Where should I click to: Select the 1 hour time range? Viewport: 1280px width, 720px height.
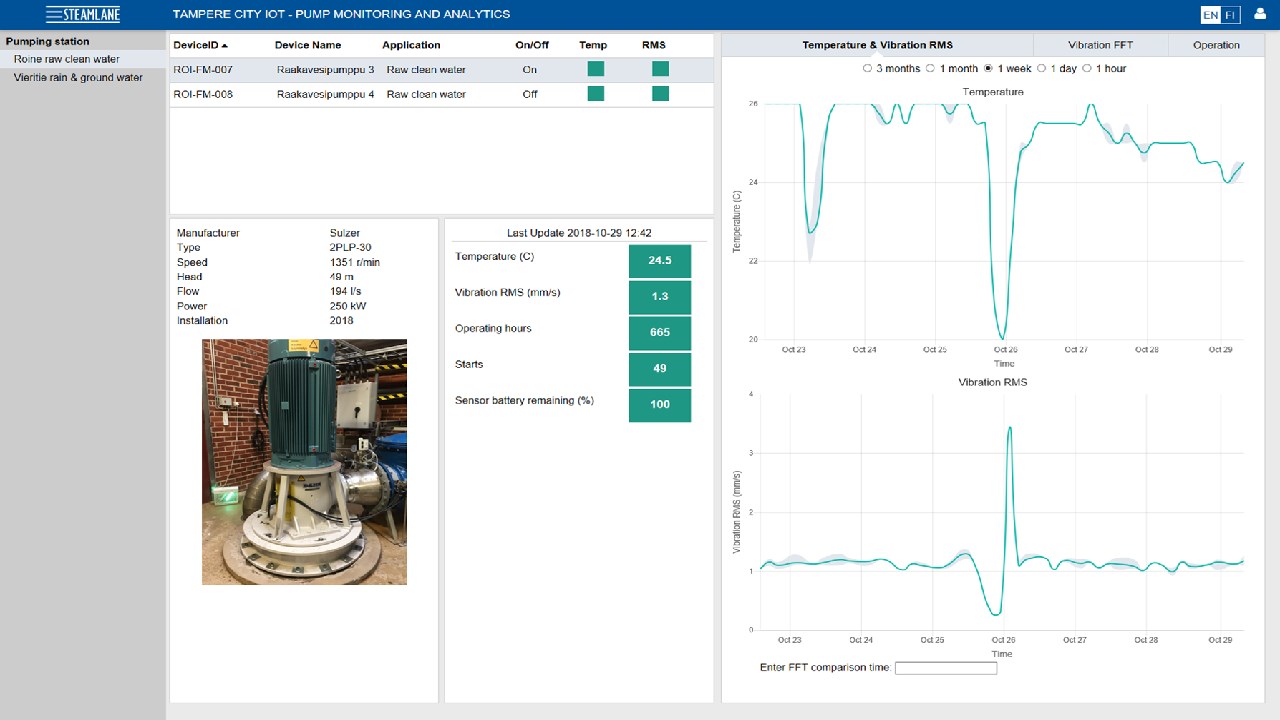click(x=1087, y=69)
